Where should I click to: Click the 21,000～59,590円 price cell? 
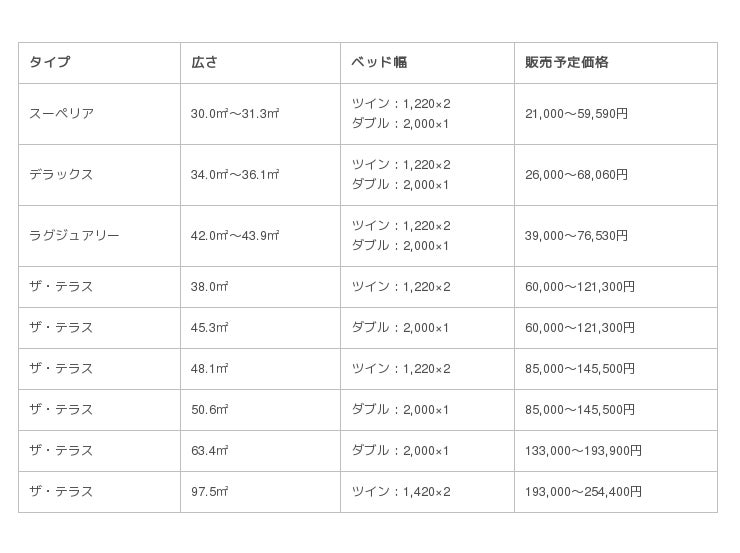click(577, 114)
